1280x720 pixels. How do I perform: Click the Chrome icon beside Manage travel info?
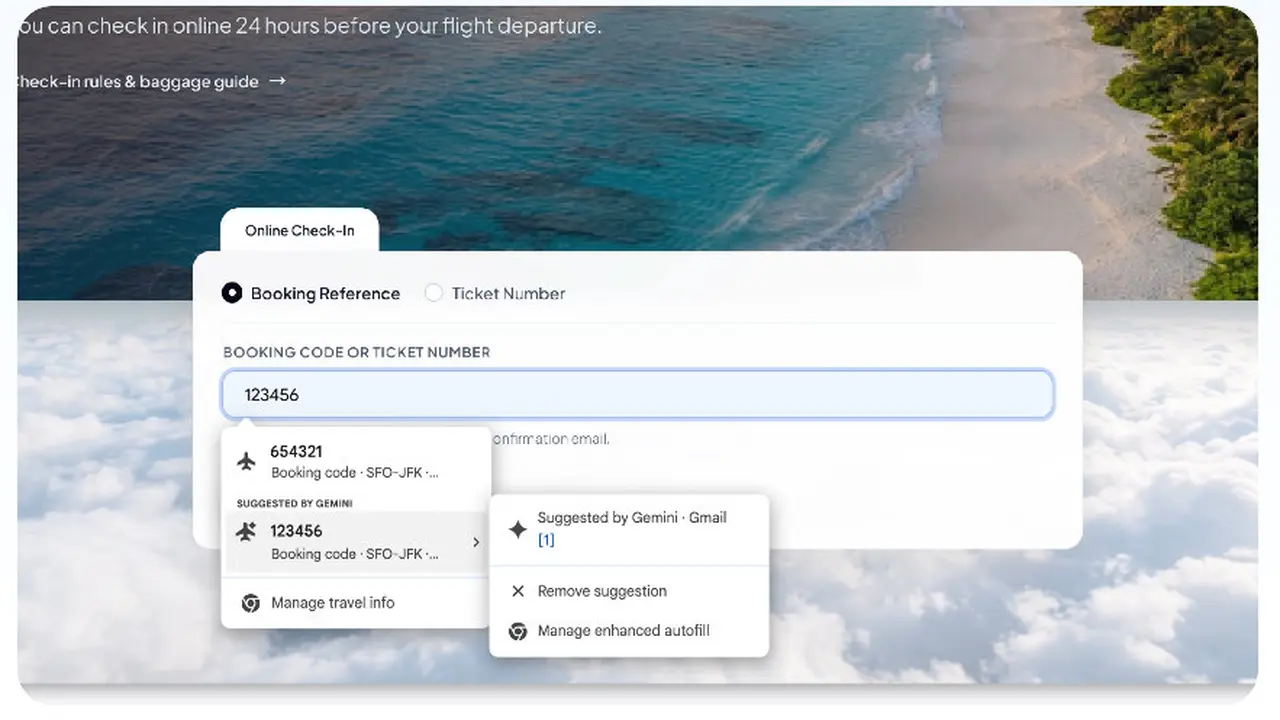[x=251, y=603]
